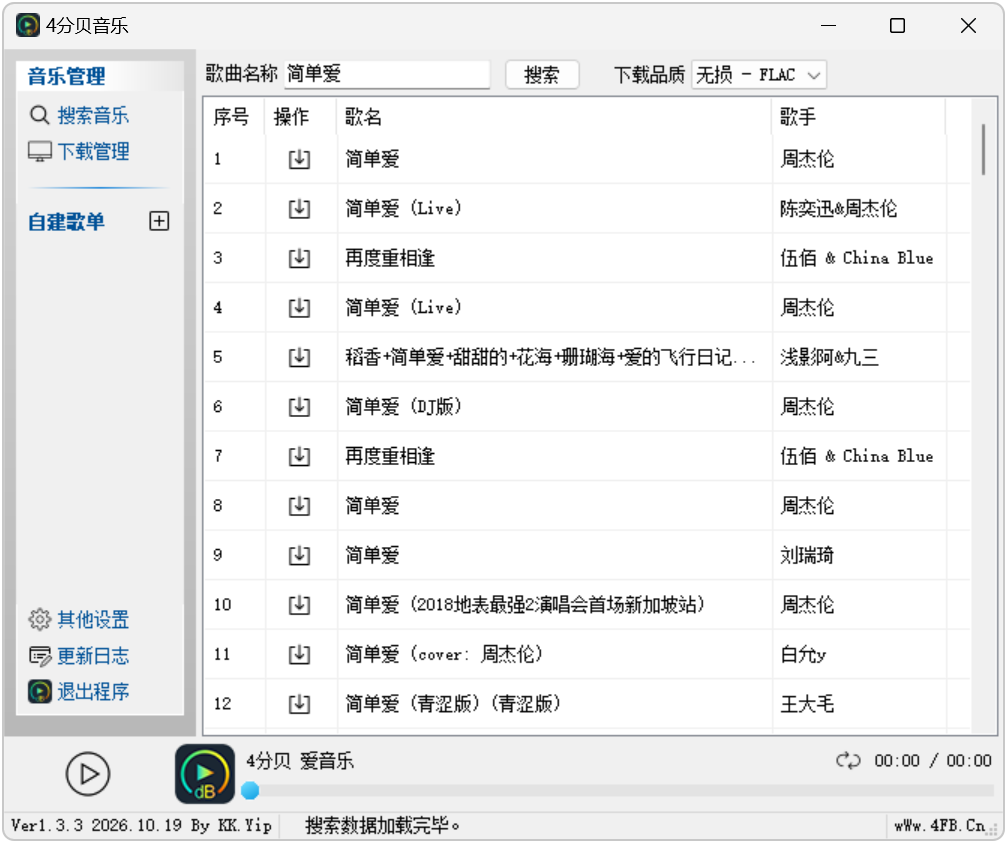Download row 2 简单爱 (Live) by 陈奕迅&周杰伦

(299, 209)
